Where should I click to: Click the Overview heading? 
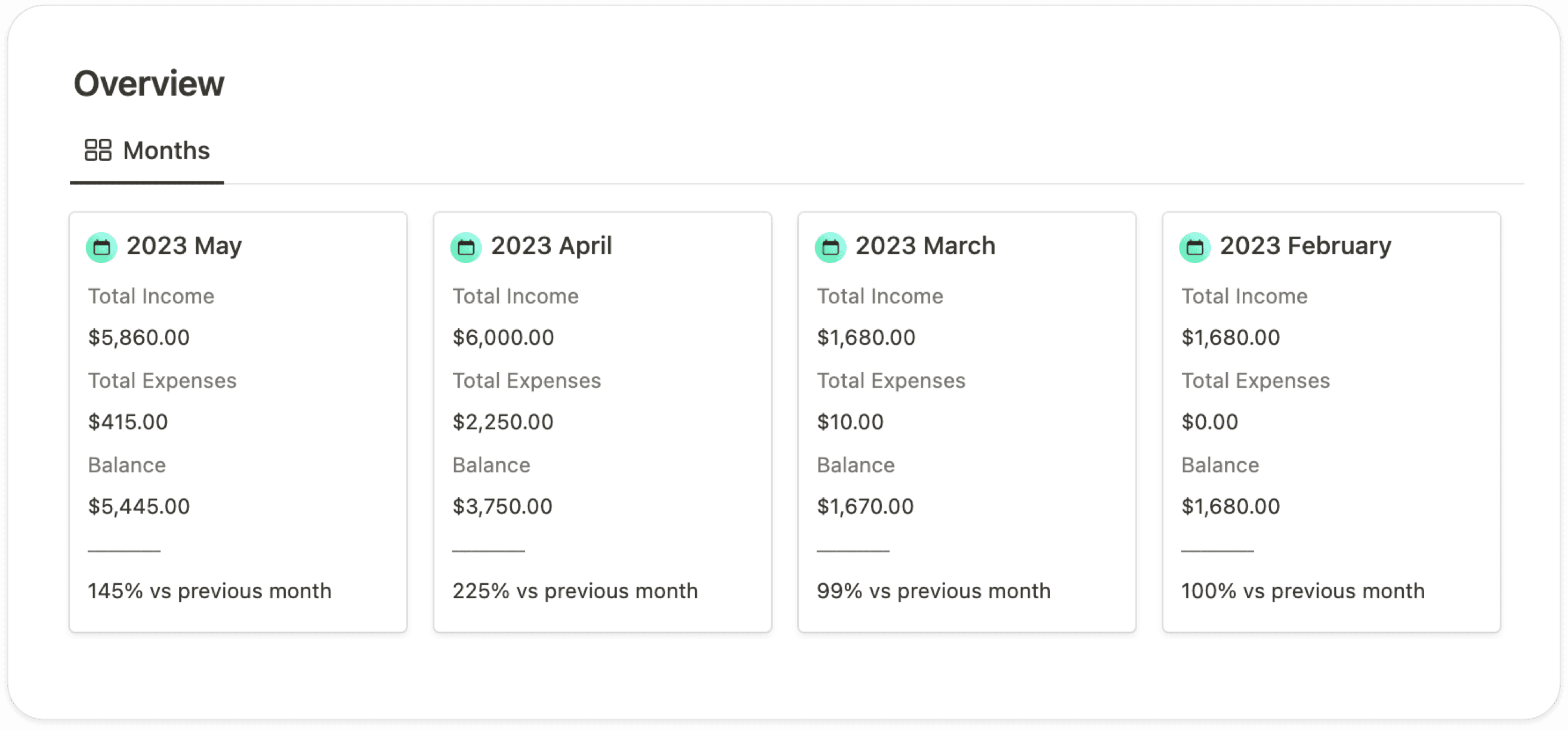[149, 83]
